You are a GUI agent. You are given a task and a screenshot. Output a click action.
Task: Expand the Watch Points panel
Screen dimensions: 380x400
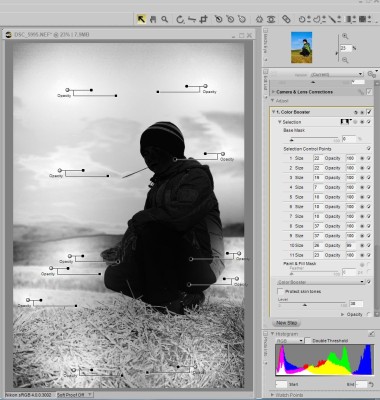[272, 395]
